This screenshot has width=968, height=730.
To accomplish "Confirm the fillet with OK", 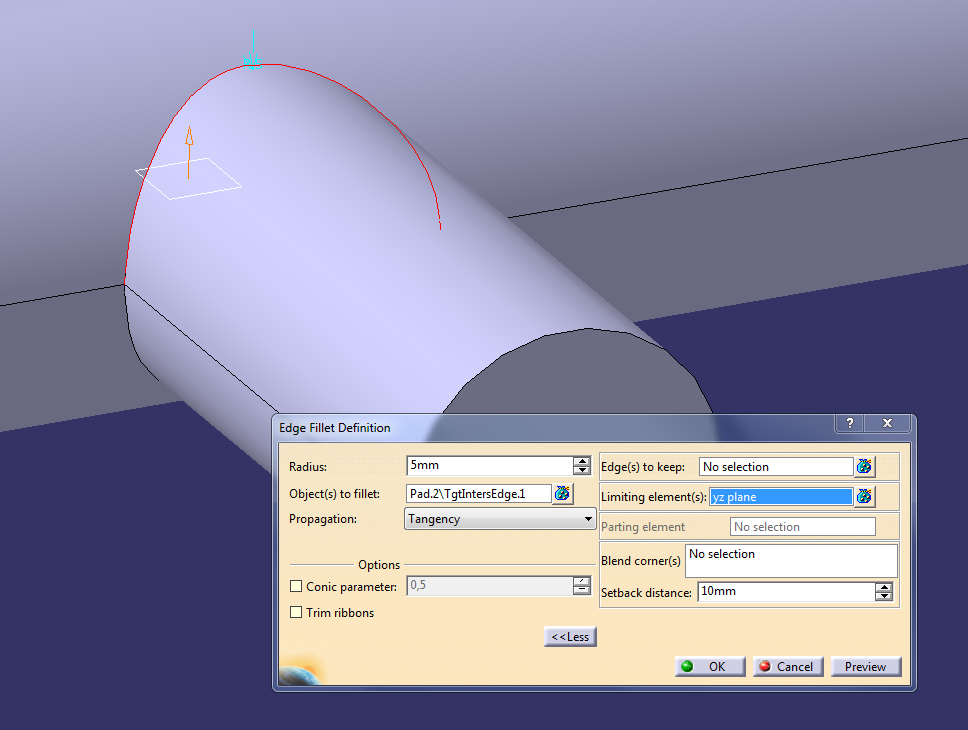I will pyautogui.click(x=710, y=666).
